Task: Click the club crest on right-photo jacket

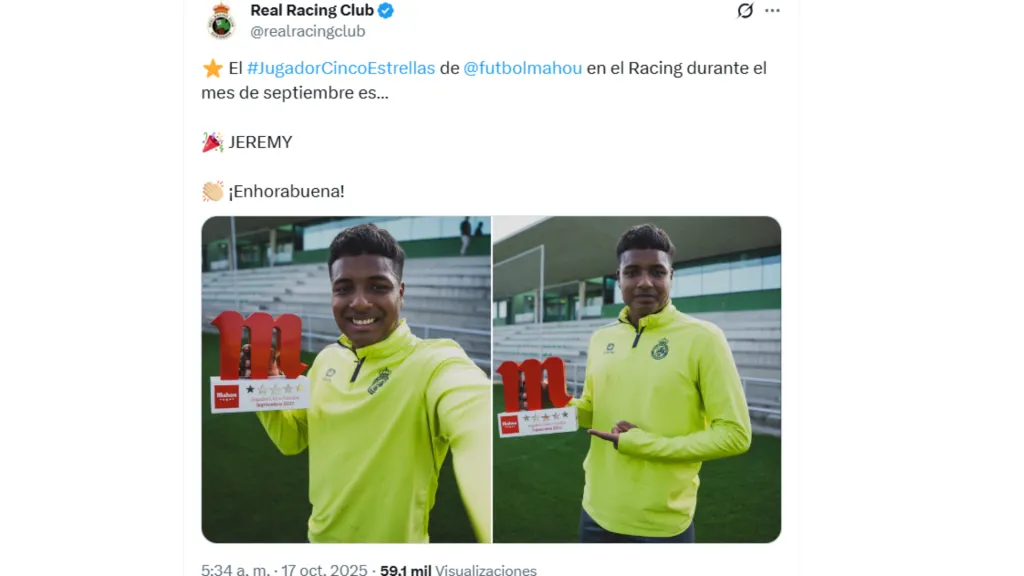Action: (x=660, y=349)
